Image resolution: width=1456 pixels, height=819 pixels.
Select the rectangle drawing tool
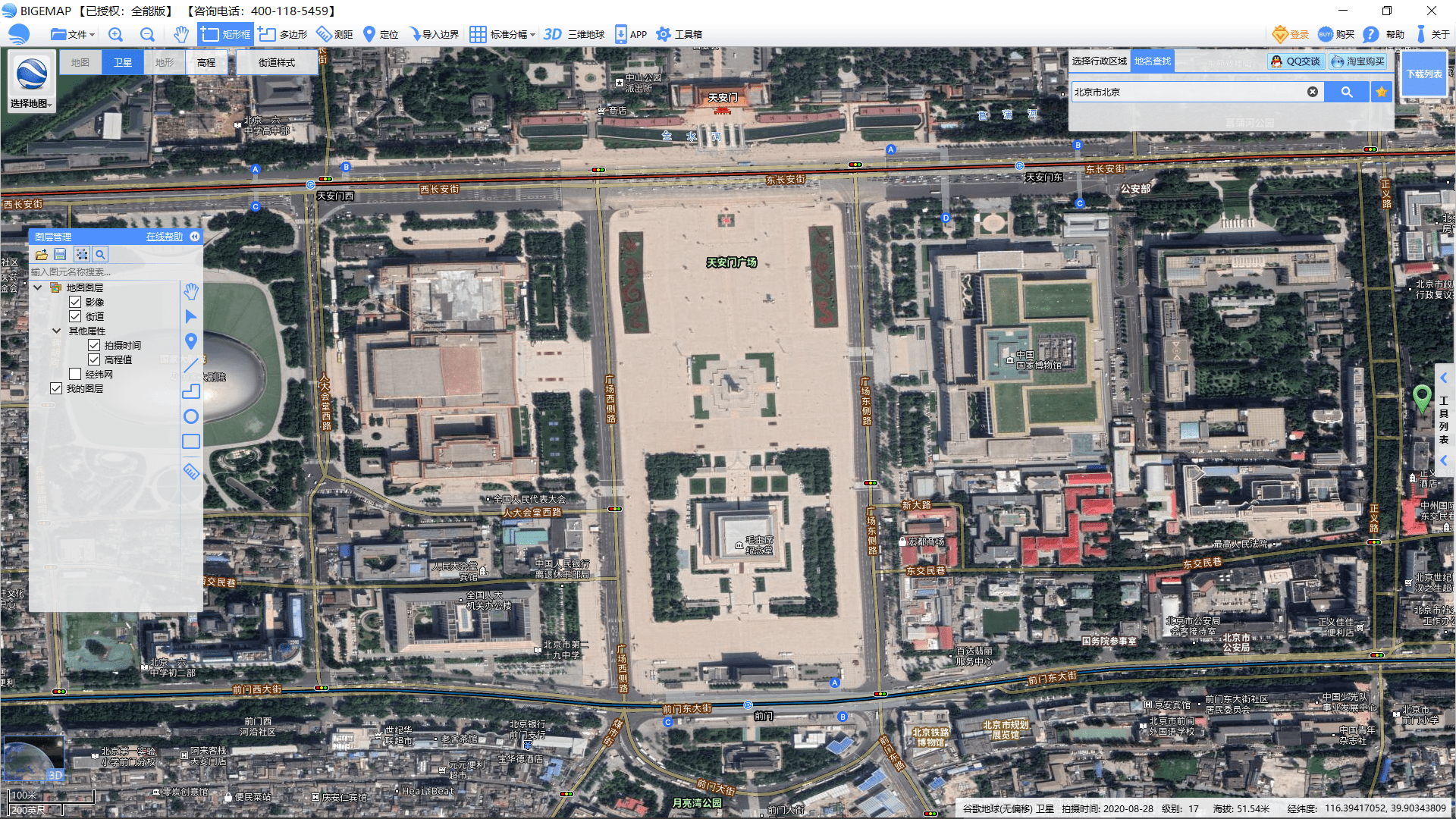tap(191, 441)
